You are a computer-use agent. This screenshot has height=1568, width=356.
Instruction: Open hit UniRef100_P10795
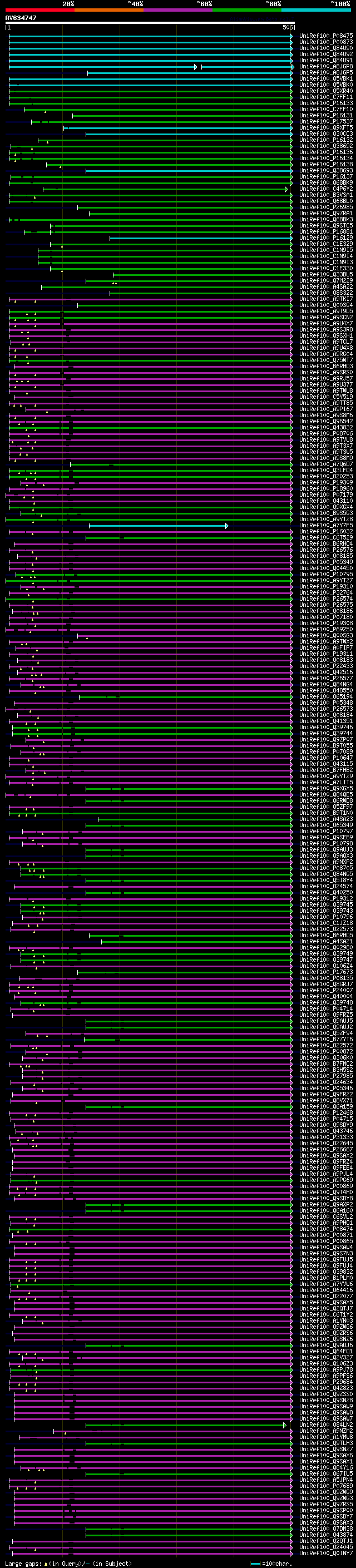(326, 574)
